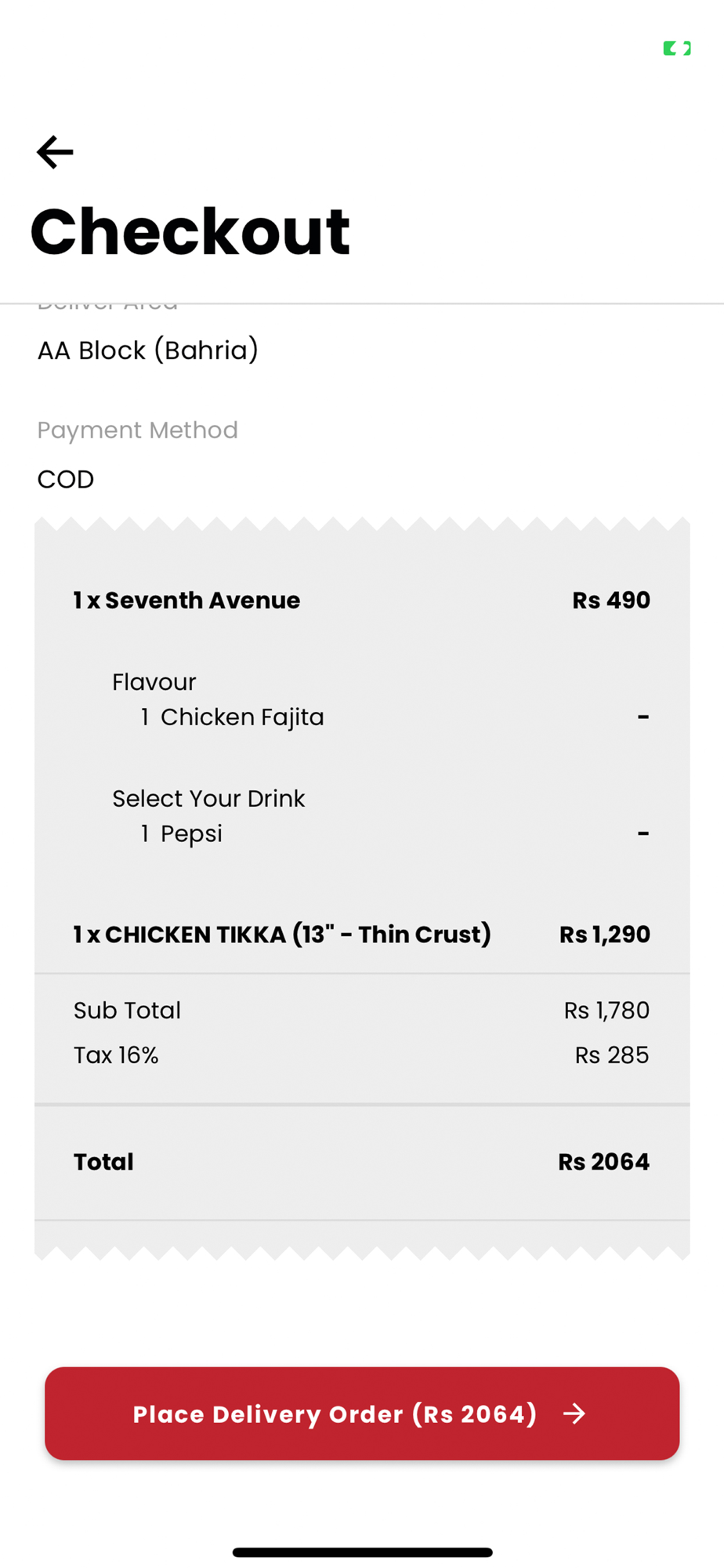This screenshot has width=724, height=1568.
Task: Select the AA Block (Bahria) delivery area
Action: coord(148,350)
